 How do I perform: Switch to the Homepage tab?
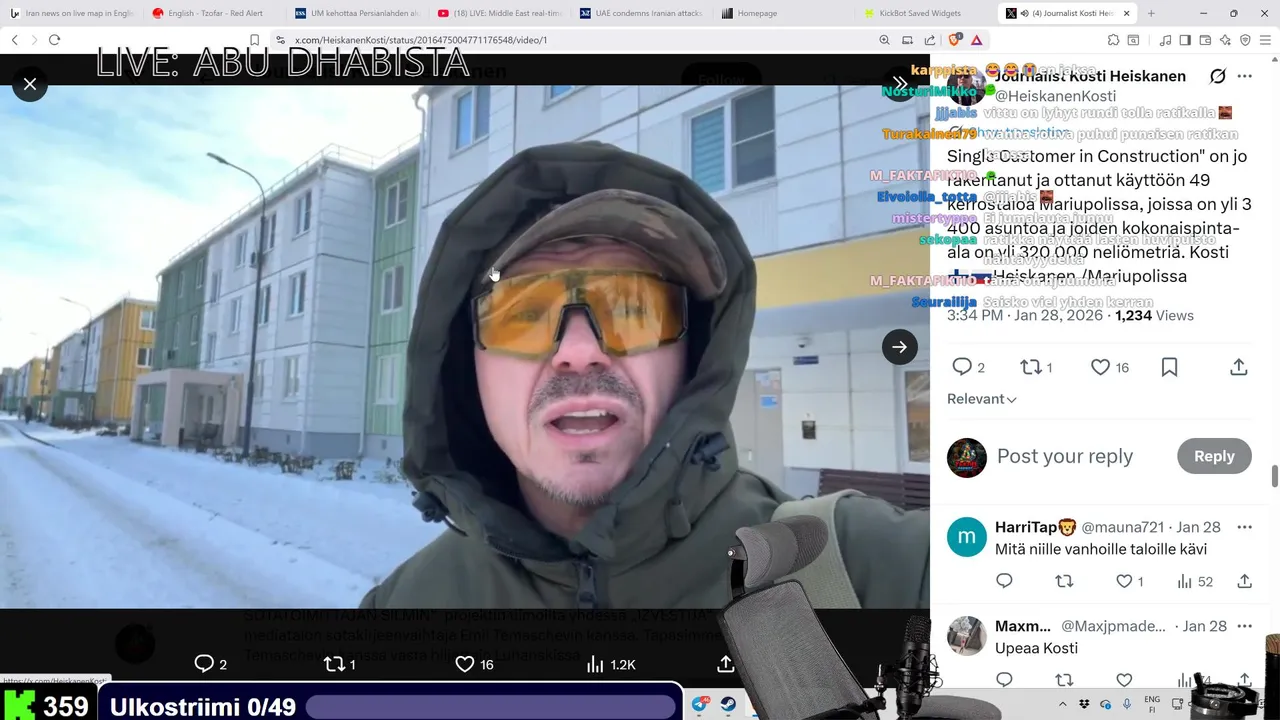click(x=785, y=13)
